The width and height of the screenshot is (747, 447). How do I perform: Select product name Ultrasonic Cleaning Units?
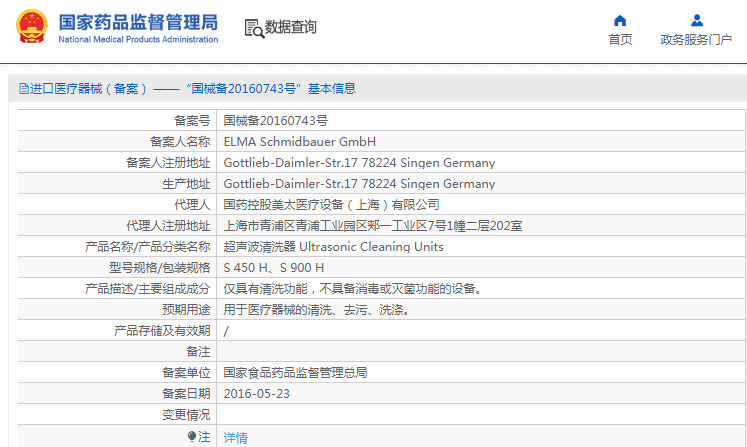pos(371,246)
